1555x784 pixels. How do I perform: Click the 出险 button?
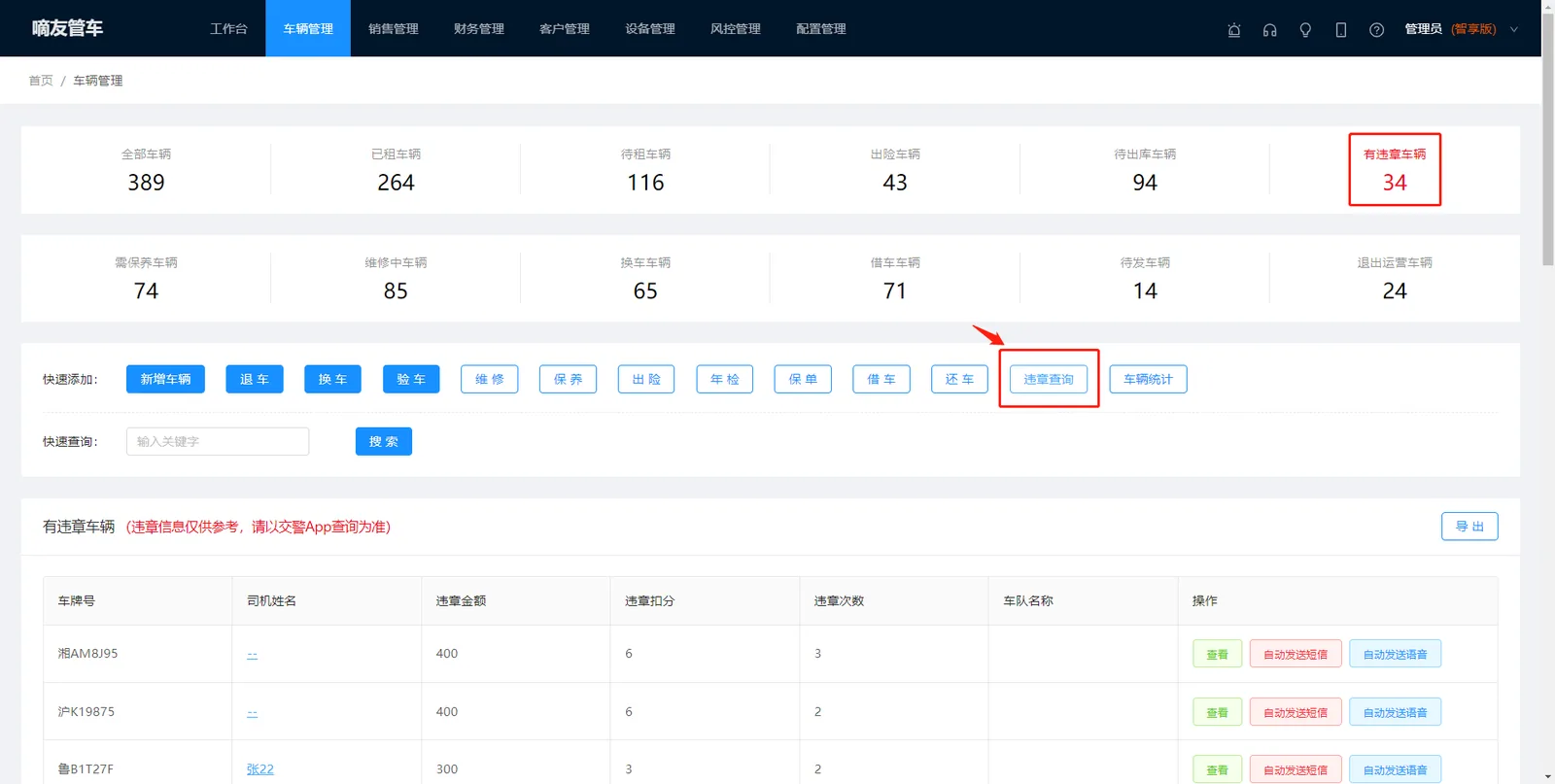click(x=646, y=379)
